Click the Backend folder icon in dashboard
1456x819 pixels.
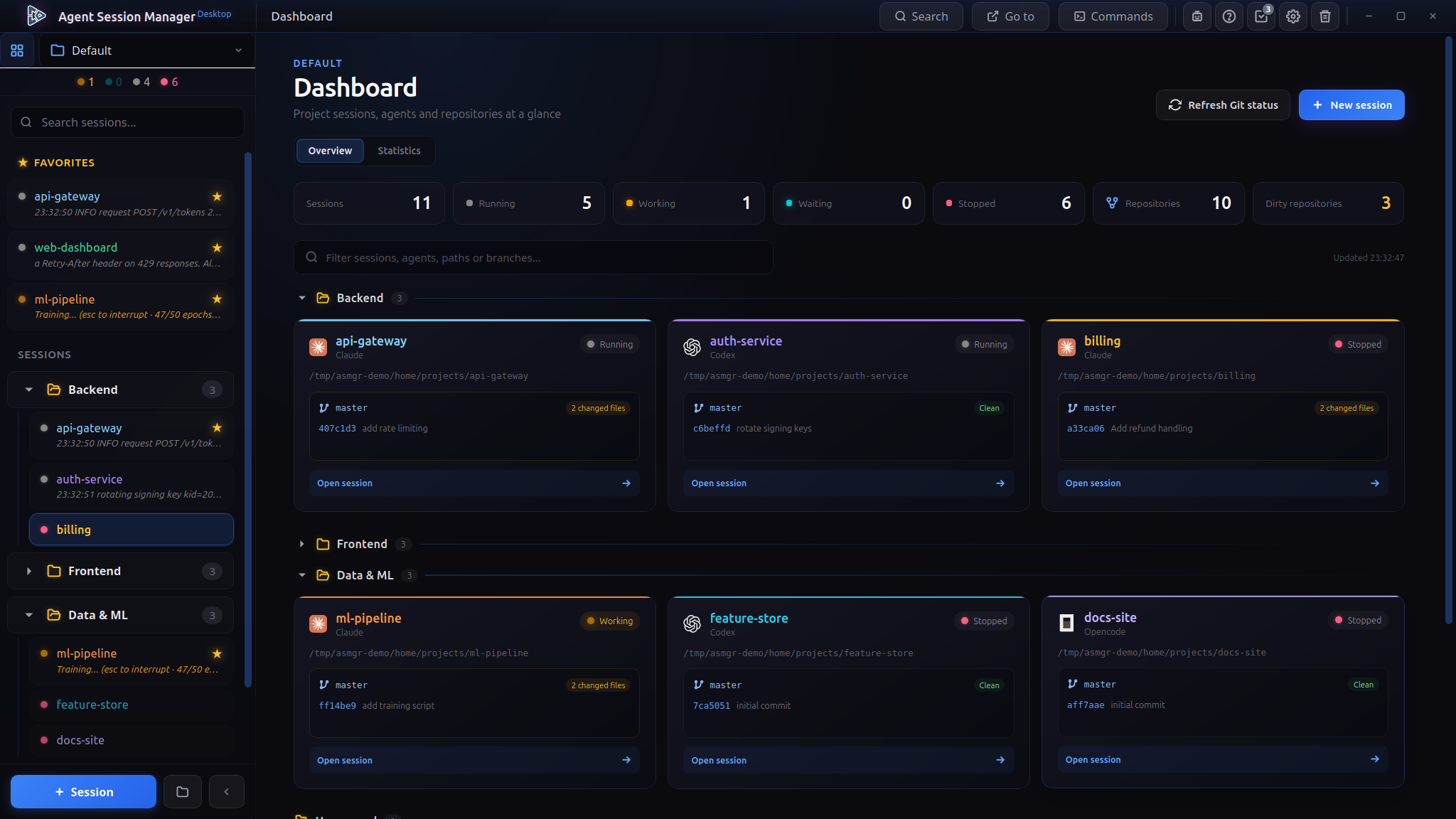pyautogui.click(x=323, y=298)
